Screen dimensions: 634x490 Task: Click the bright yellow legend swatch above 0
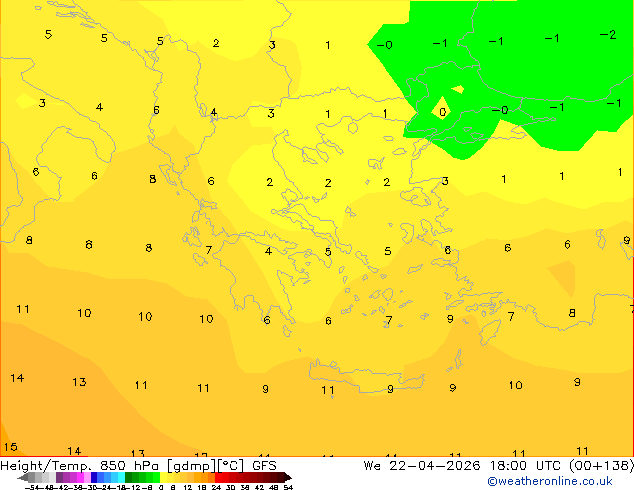(163, 477)
